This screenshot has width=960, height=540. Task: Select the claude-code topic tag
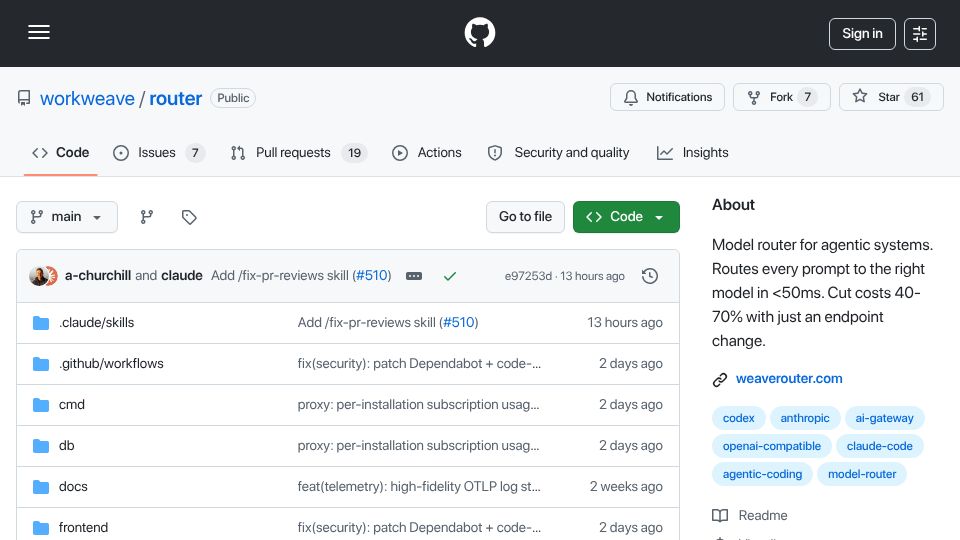(x=879, y=446)
